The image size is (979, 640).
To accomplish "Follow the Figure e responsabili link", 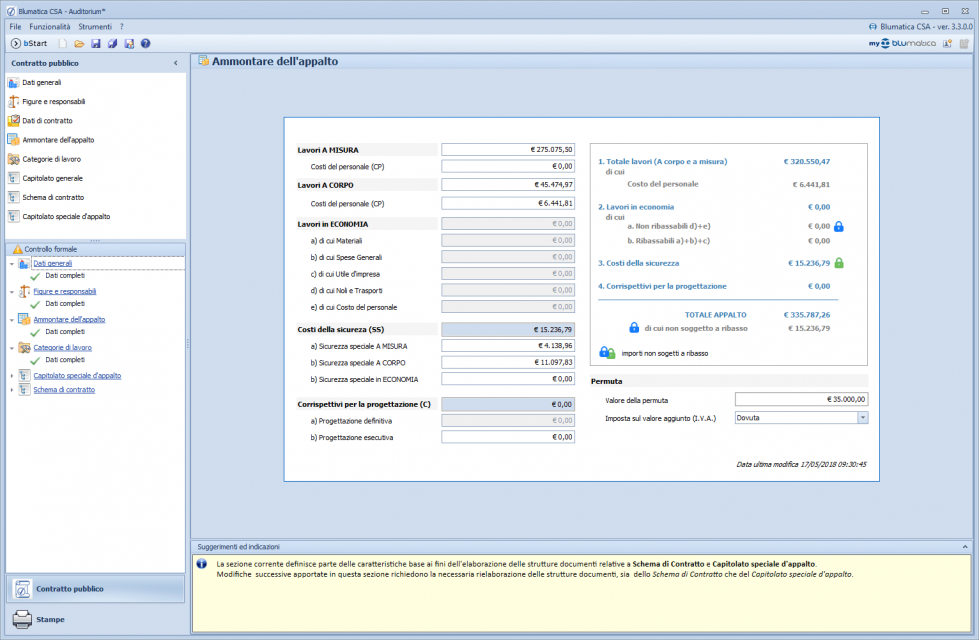I will point(64,292).
